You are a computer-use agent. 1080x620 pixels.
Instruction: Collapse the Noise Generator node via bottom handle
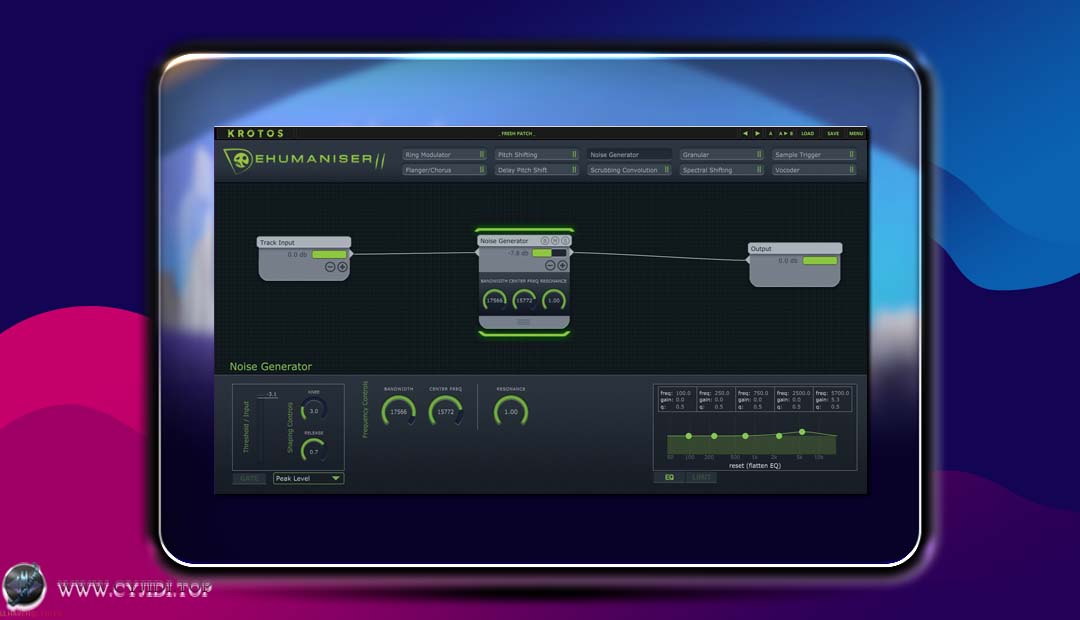coord(523,322)
